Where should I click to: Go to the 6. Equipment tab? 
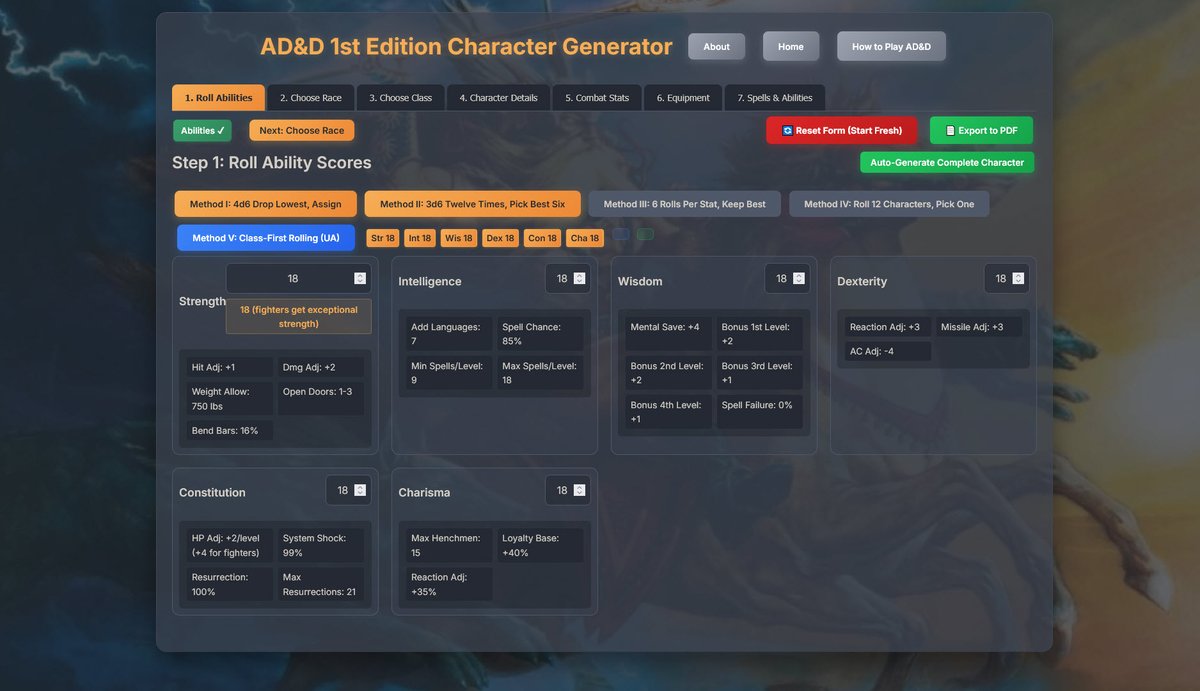[683, 98]
